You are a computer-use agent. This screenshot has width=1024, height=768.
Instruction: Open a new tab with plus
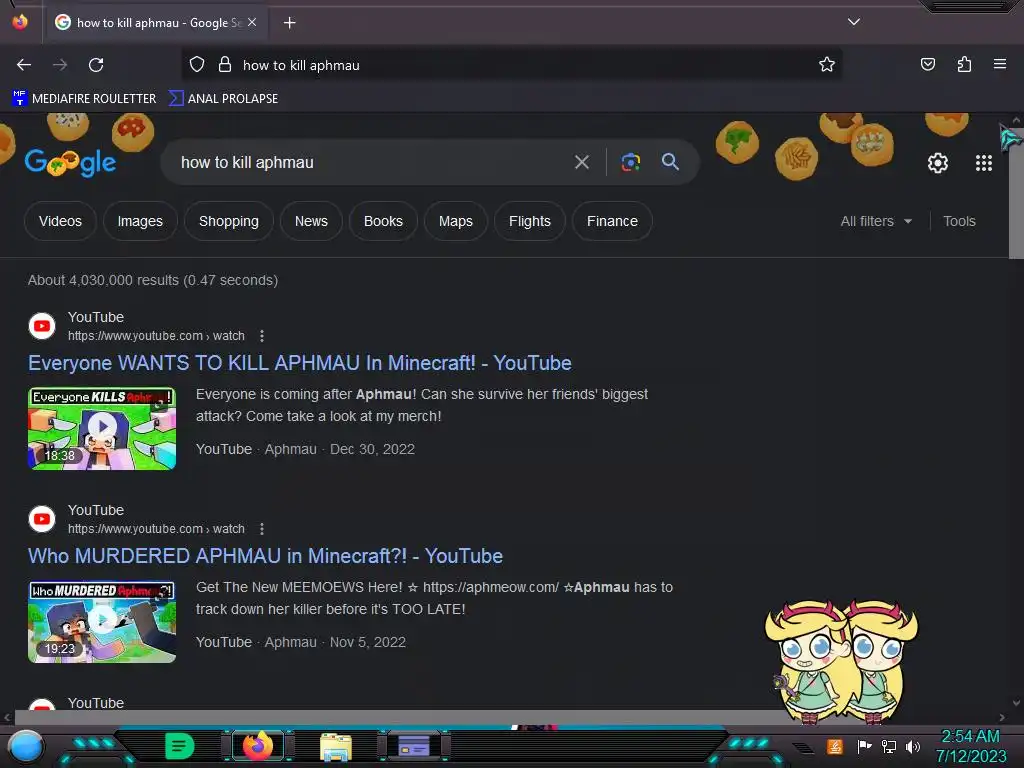(x=289, y=23)
